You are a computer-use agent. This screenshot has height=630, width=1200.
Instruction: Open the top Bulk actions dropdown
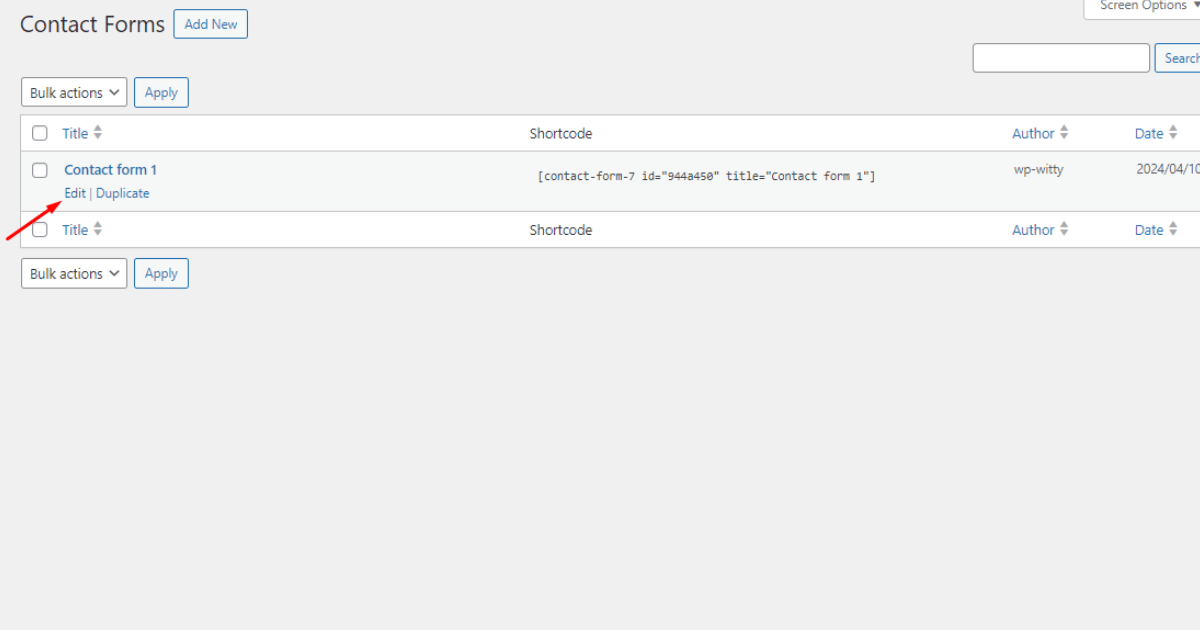74,93
